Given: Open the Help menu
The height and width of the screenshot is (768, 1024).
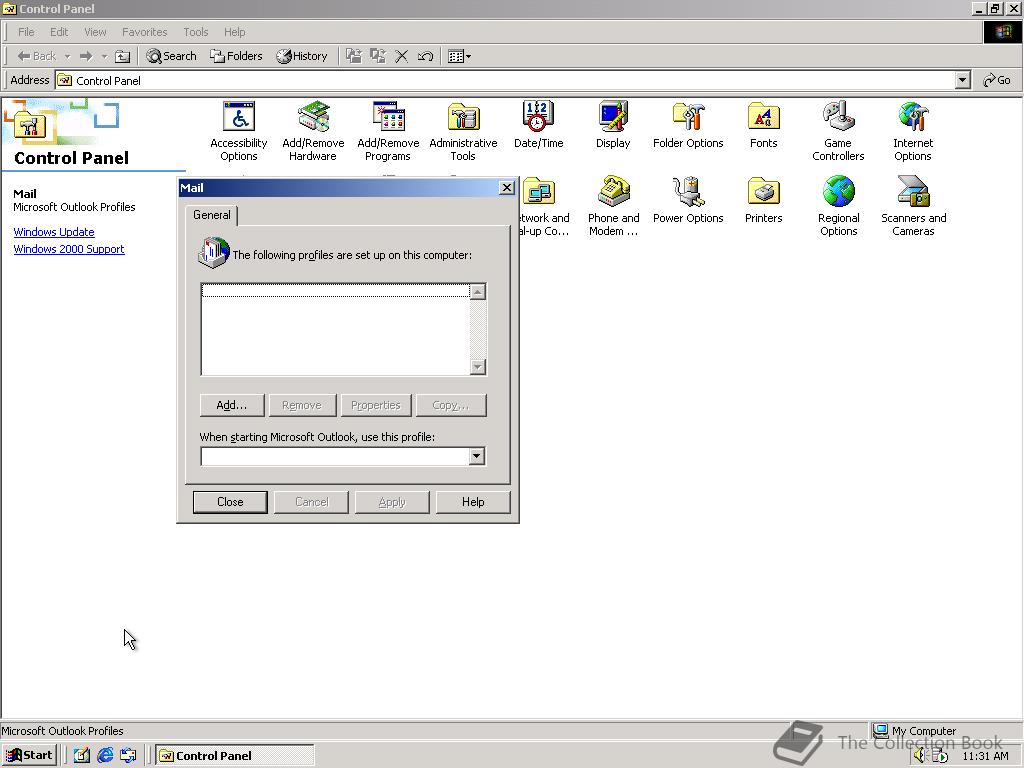Looking at the screenshot, I should (234, 32).
